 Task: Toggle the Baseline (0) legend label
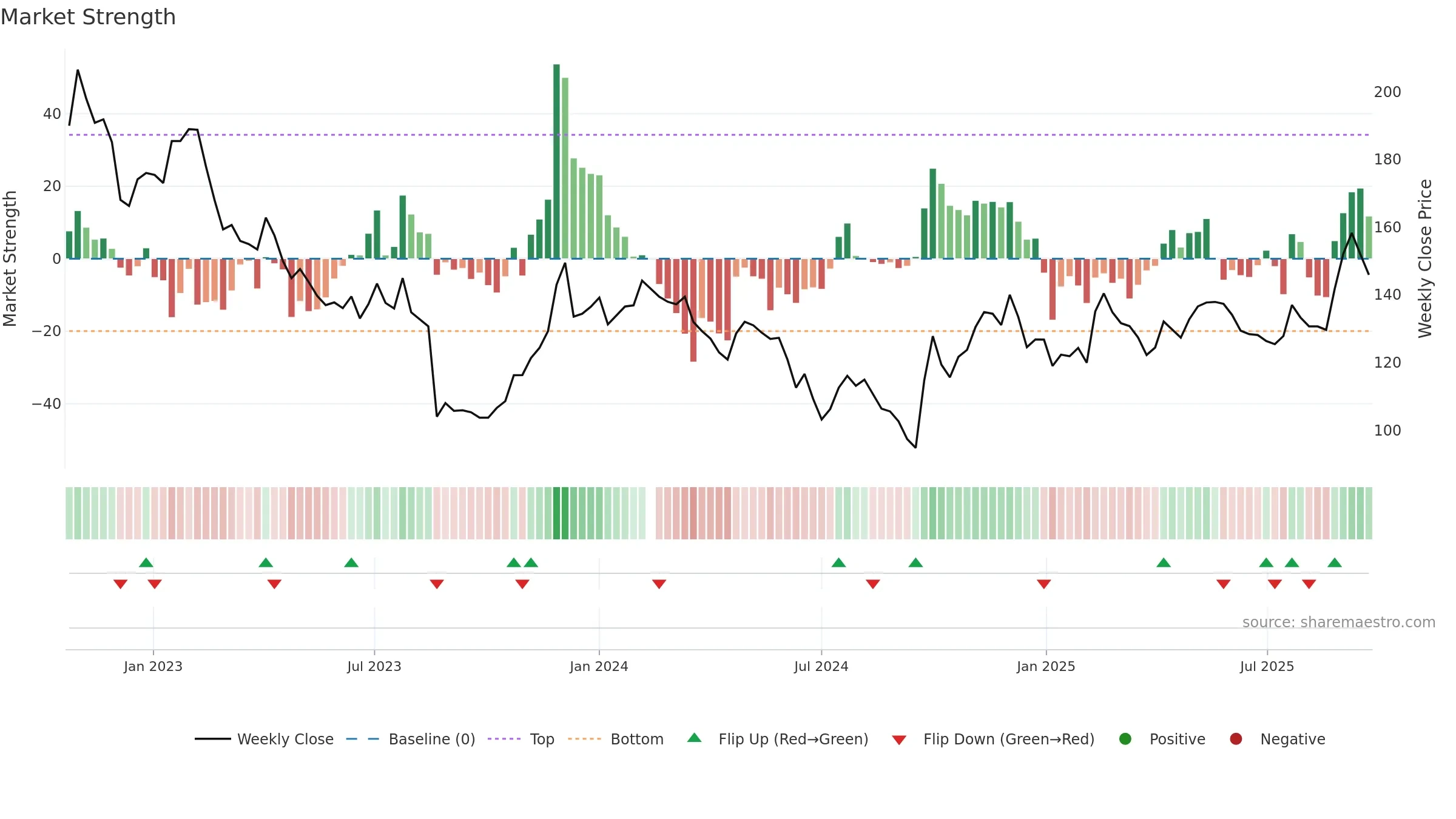[x=432, y=739]
